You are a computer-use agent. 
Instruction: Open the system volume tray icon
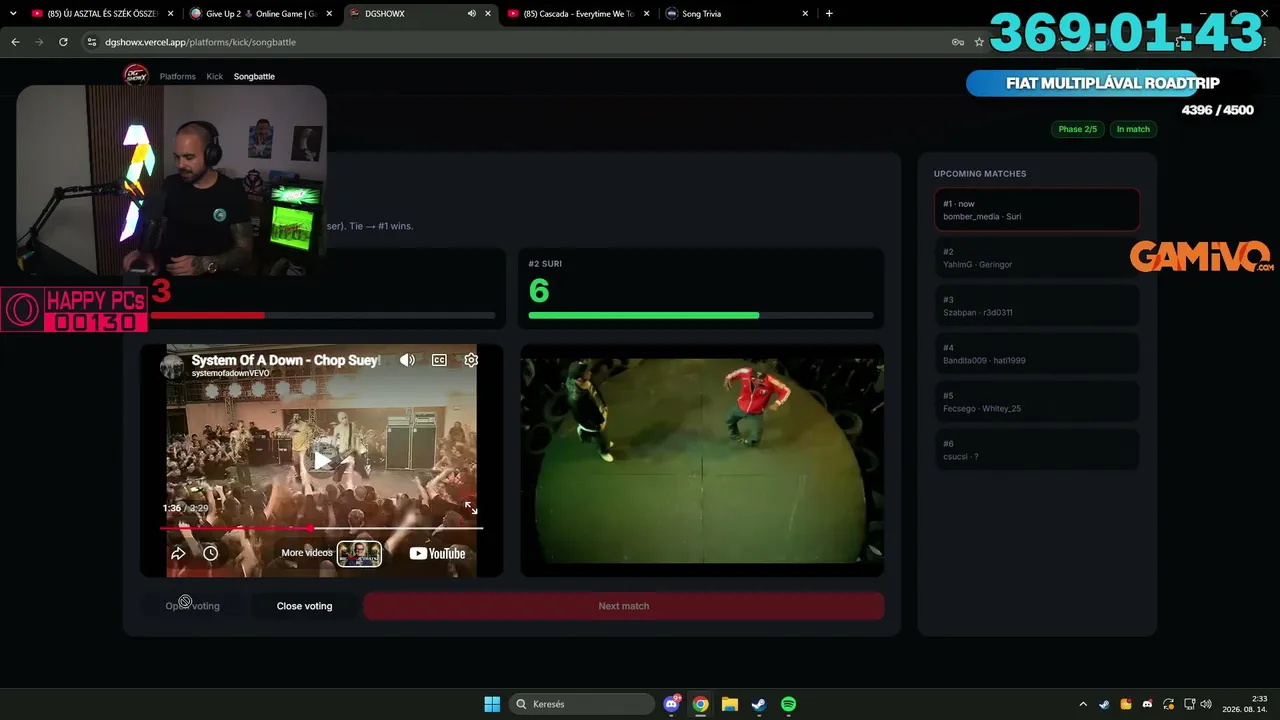[1206, 704]
